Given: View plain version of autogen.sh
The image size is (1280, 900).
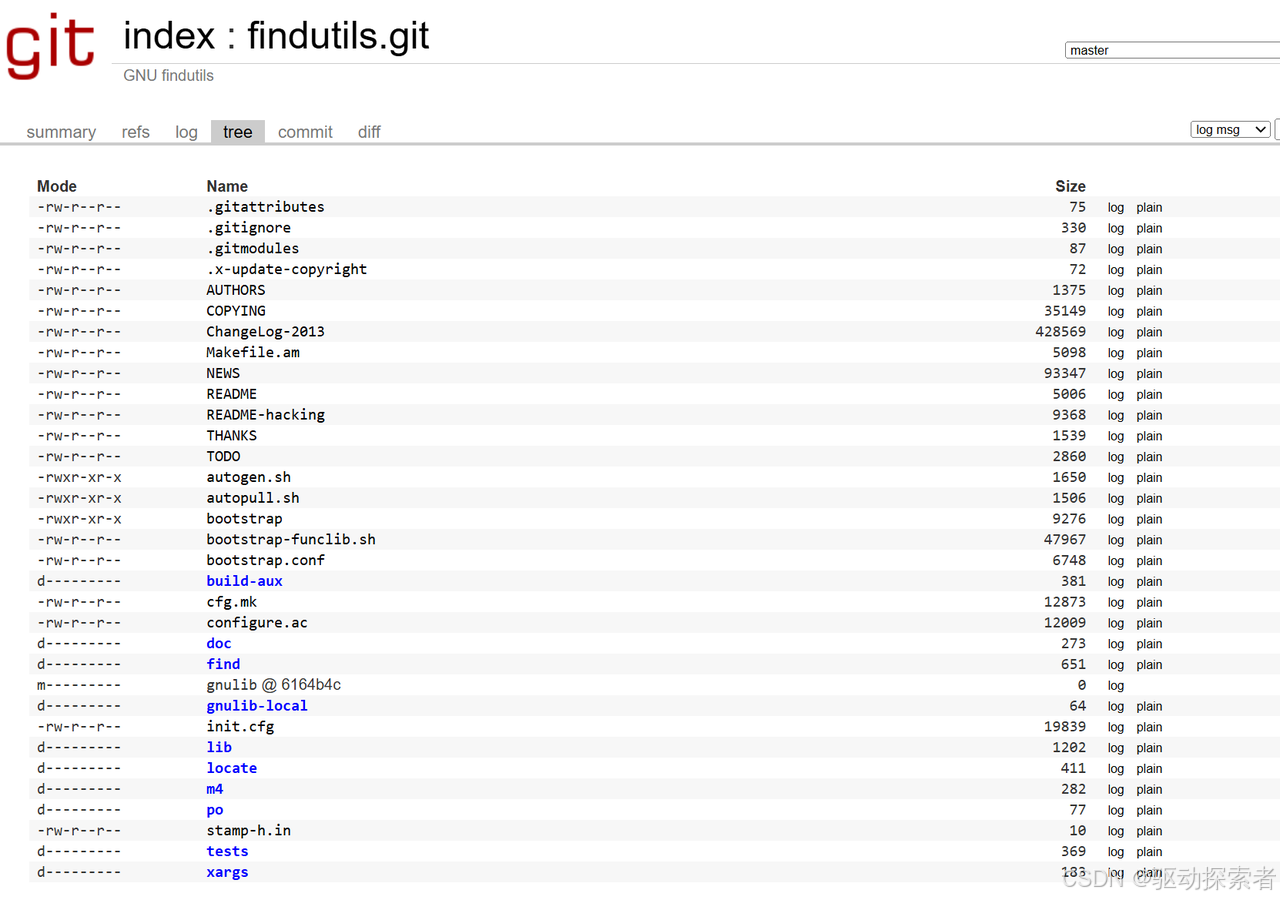Looking at the screenshot, I should pyautogui.click(x=1149, y=478).
